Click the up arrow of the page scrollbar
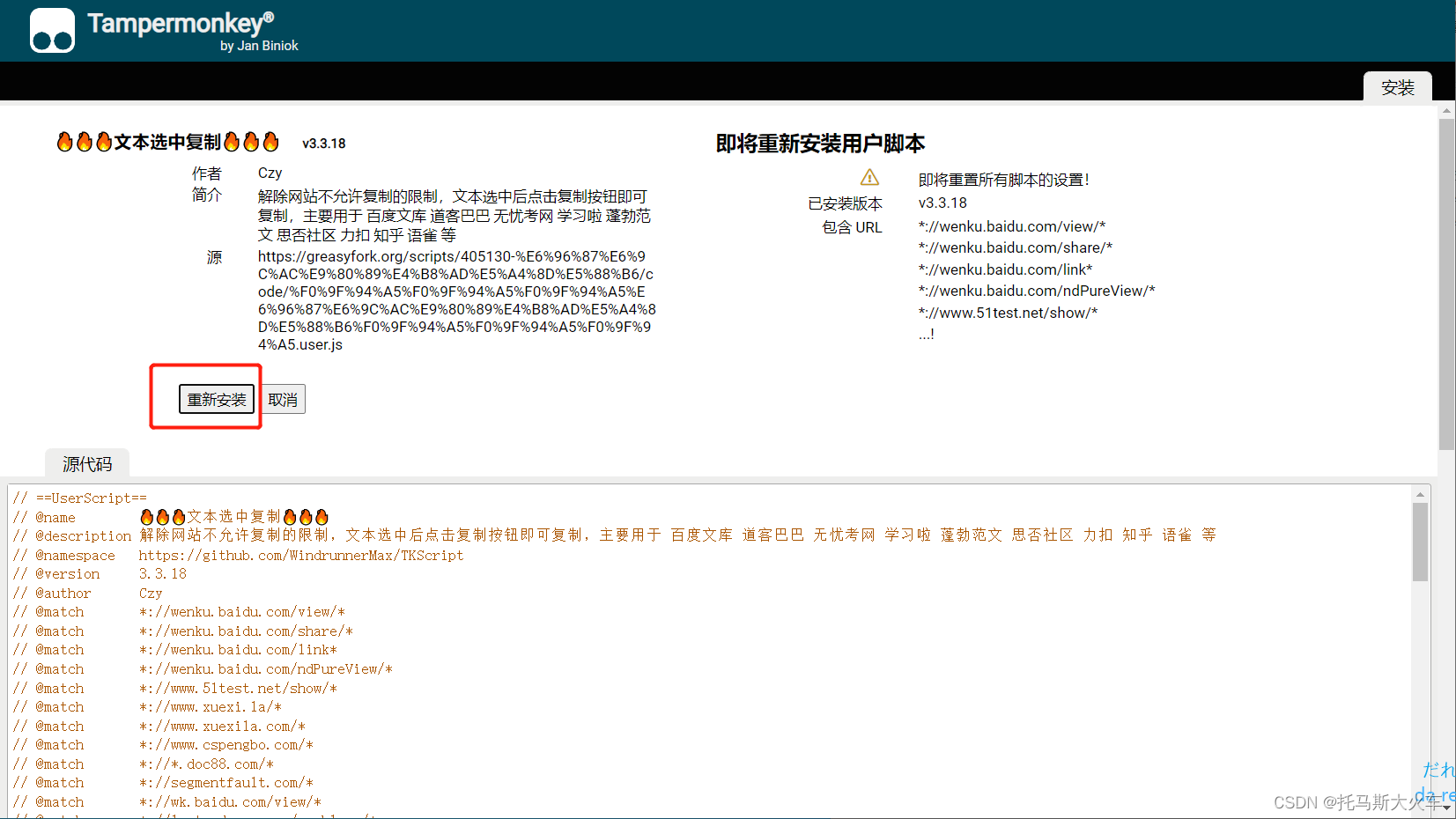This screenshot has width=1456, height=819. 1446,111
